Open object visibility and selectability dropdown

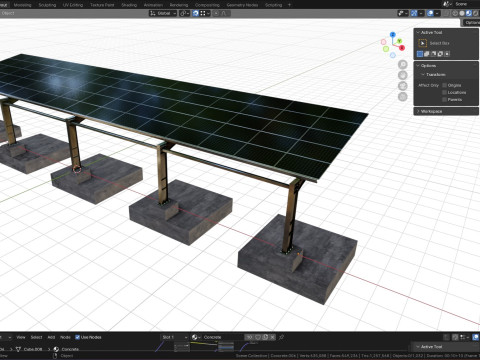coord(403,13)
